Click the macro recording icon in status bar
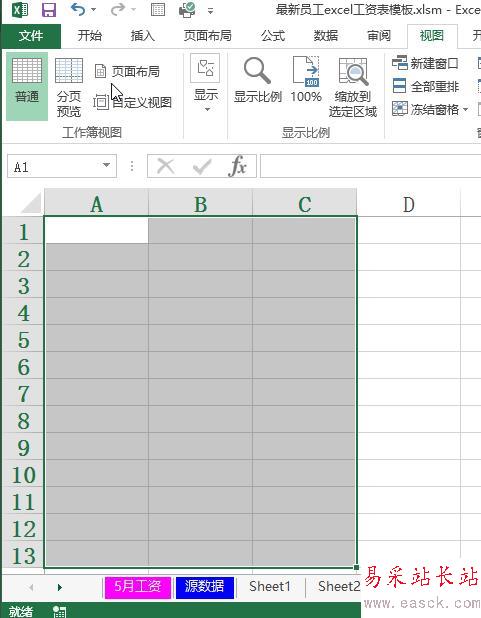 click(x=59, y=611)
